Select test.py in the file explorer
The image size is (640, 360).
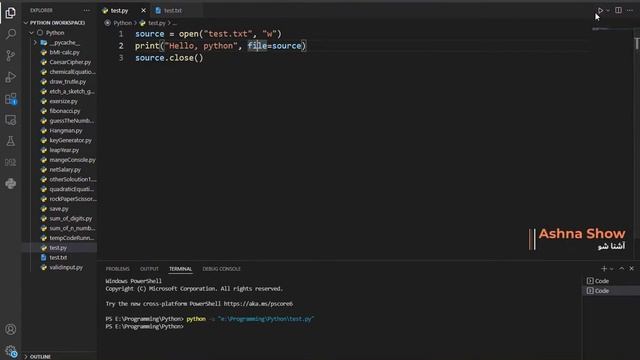pyautogui.click(x=58, y=248)
